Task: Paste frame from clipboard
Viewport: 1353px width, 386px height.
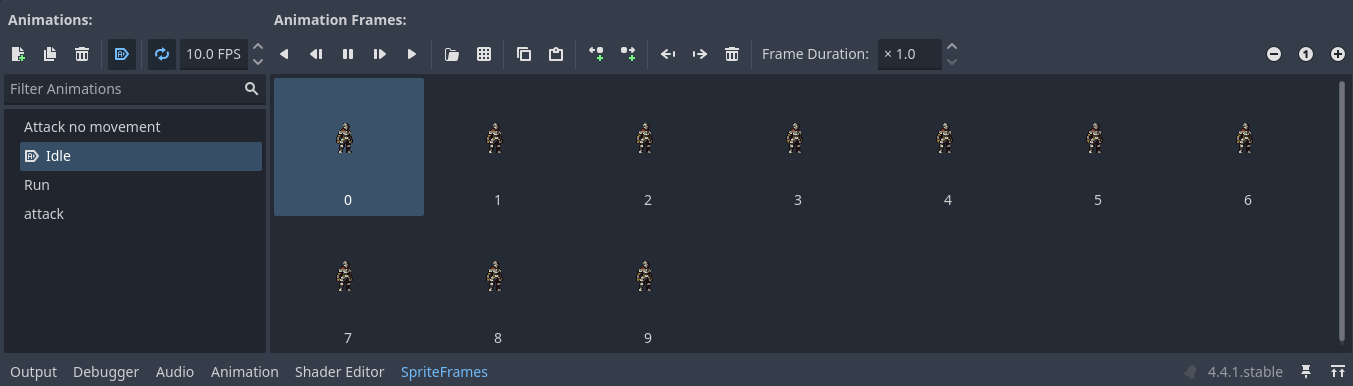Action: point(556,54)
